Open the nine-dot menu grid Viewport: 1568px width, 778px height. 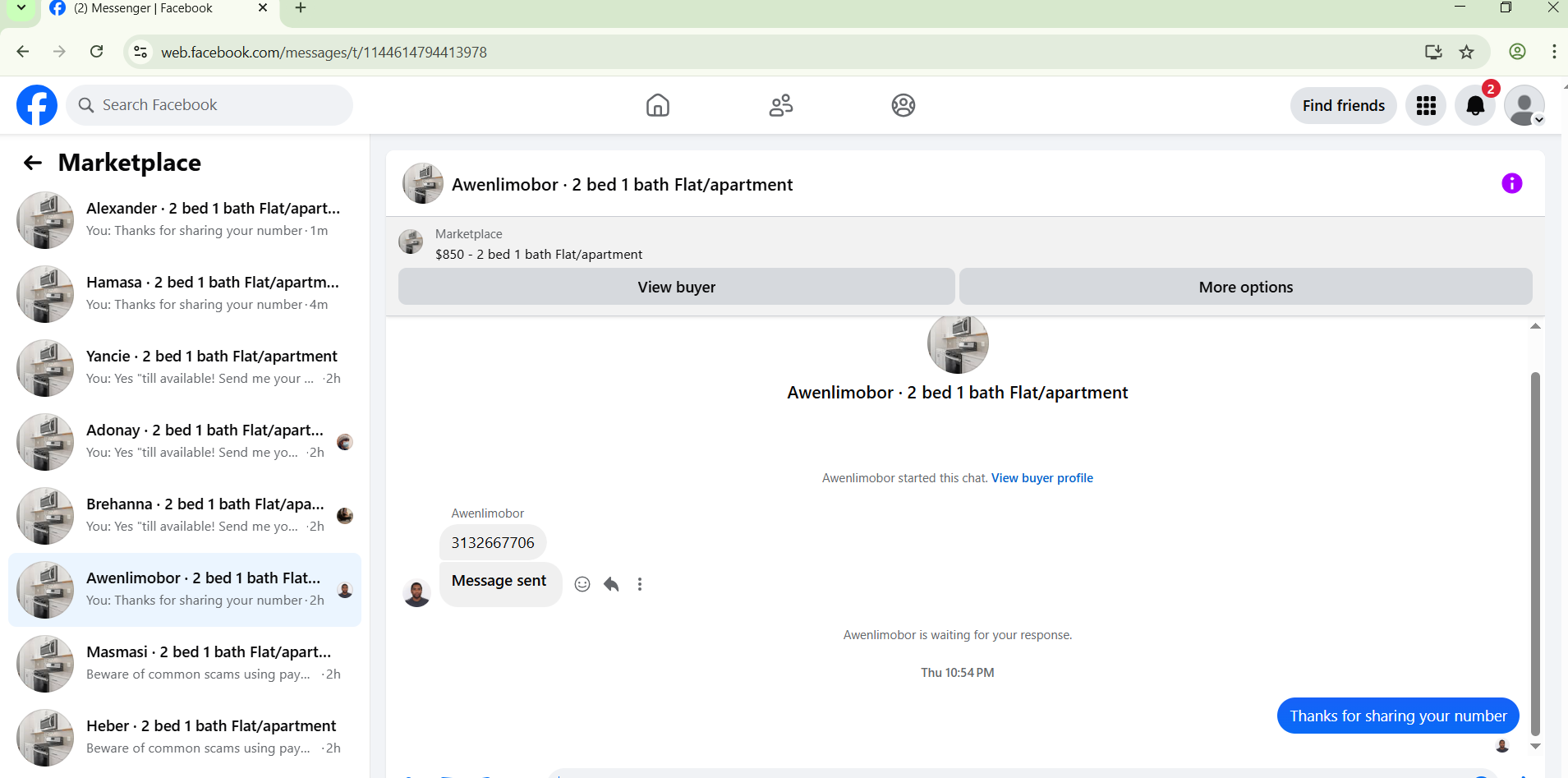point(1426,105)
